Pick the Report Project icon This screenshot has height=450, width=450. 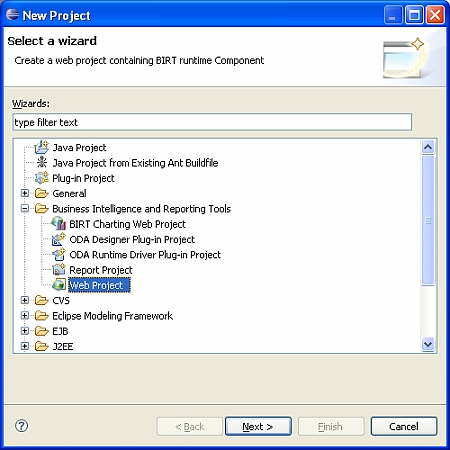click(x=59, y=269)
